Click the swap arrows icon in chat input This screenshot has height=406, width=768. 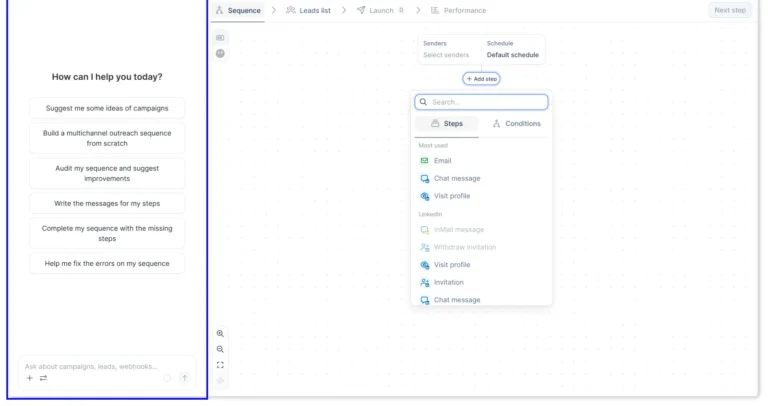pyautogui.click(x=44, y=378)
